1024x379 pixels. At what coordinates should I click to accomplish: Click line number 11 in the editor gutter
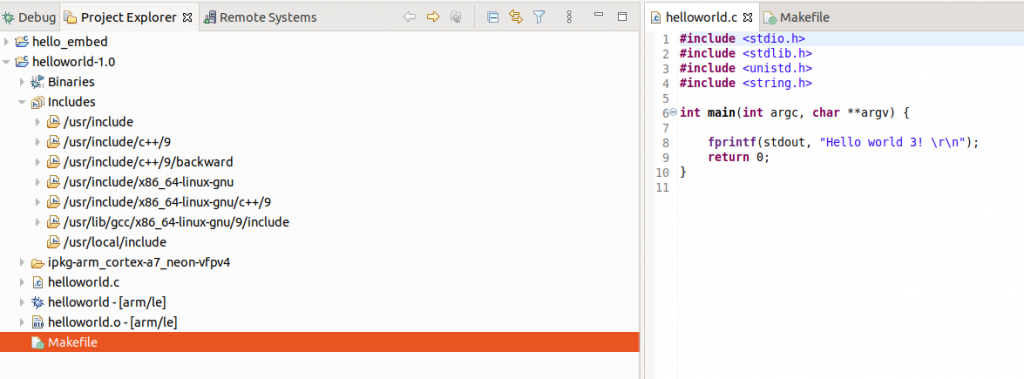tap(662, 188)
